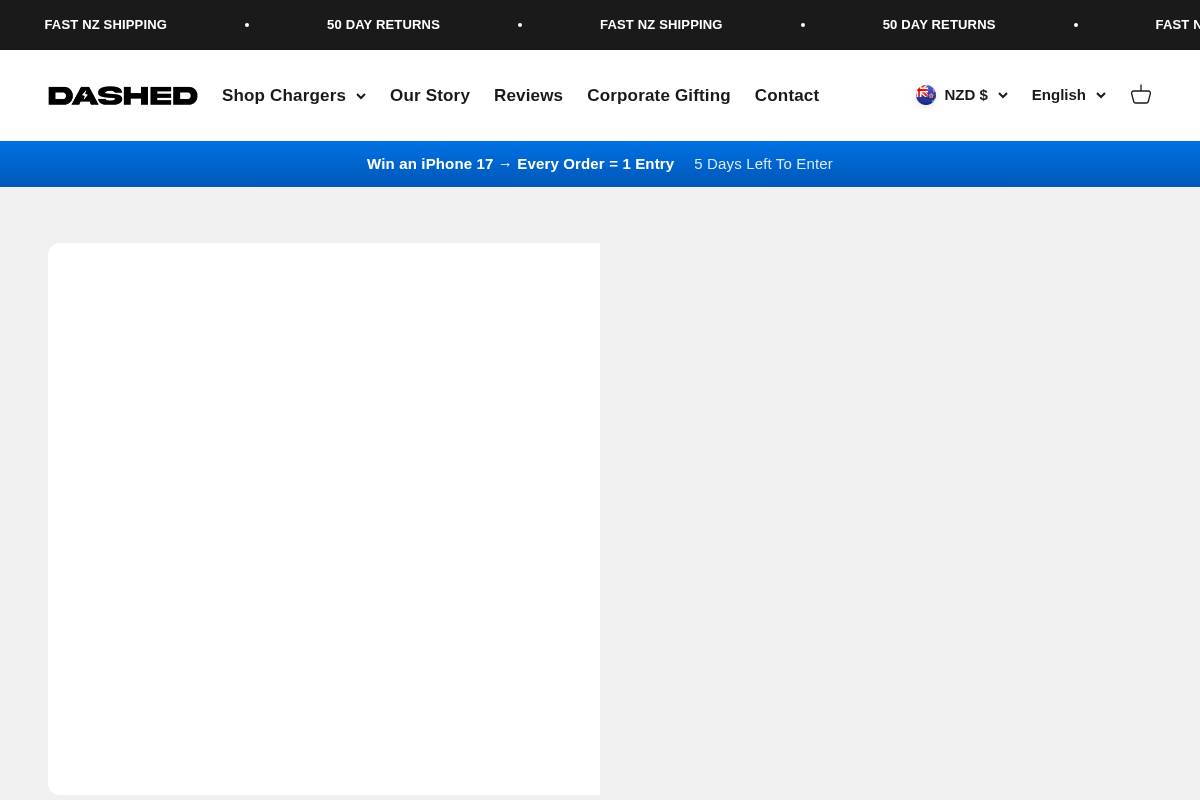
Task: Click the empty product image placeholder
Action: tap(324, 519)
